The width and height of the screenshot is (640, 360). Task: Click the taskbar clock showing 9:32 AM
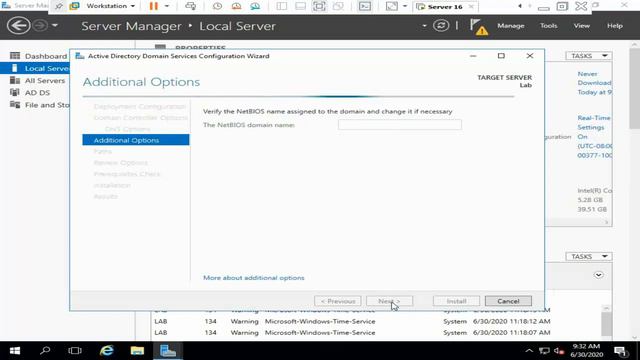(586, 351)
